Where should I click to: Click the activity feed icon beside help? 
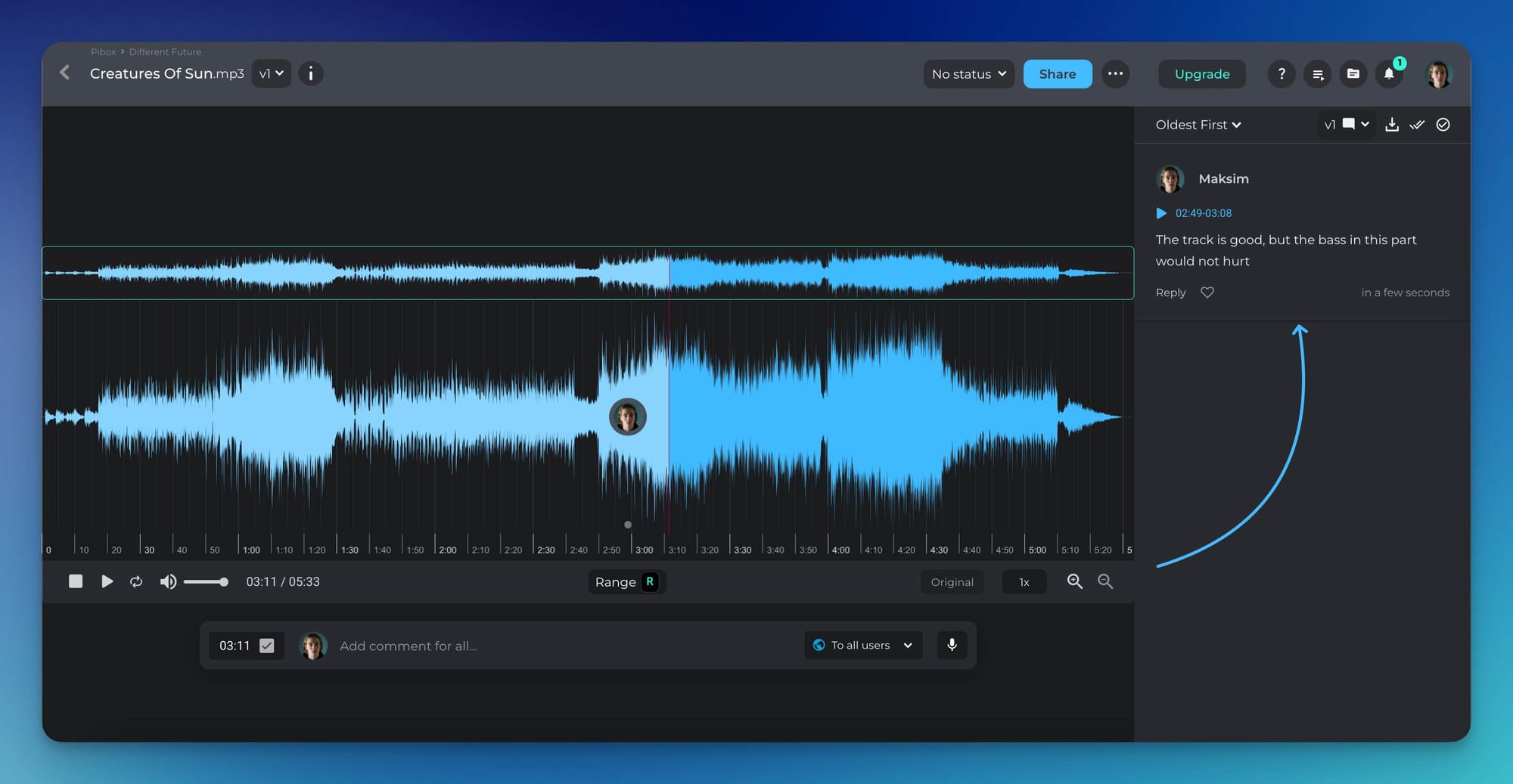point(1318,73)
